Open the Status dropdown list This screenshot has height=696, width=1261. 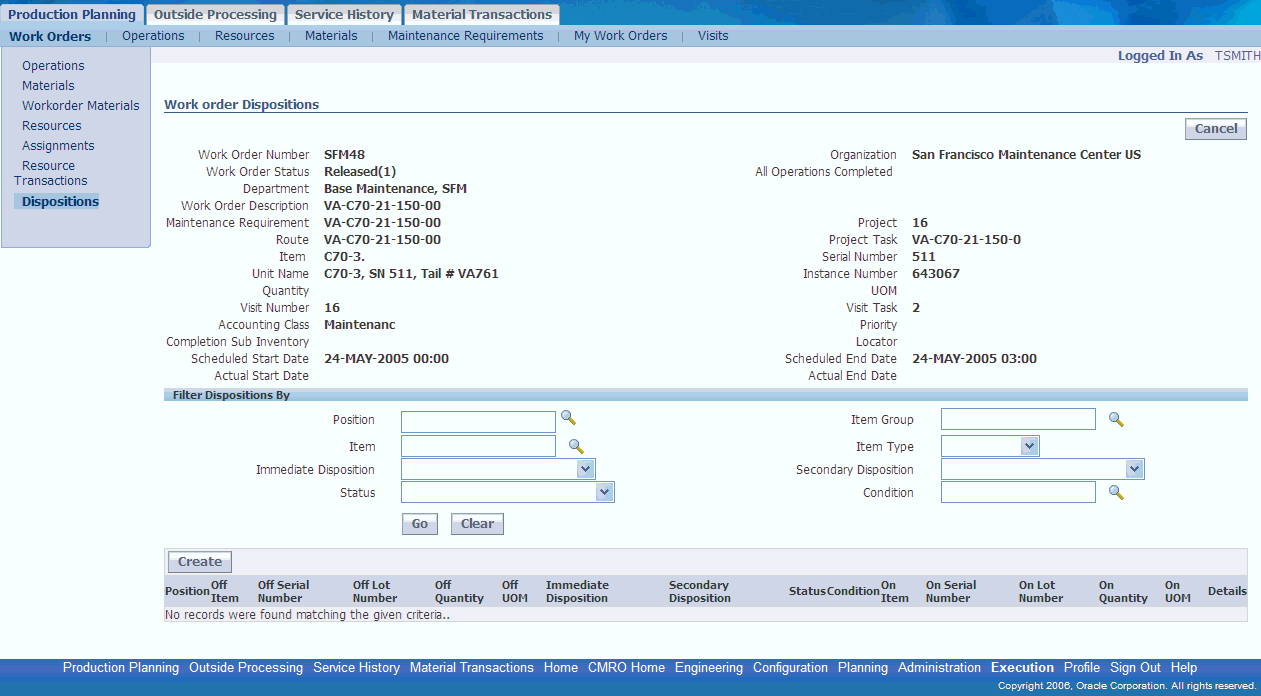coord(604,492)
